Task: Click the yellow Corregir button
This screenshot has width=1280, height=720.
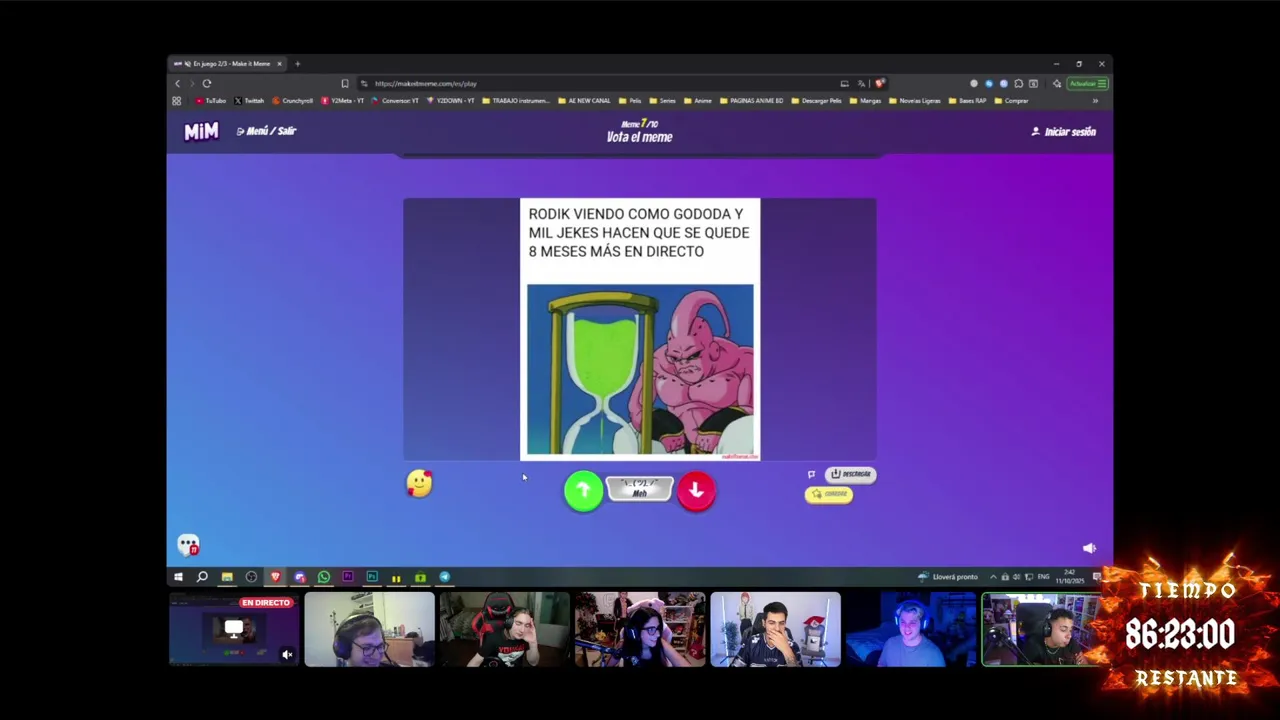Action: (829, 494)
